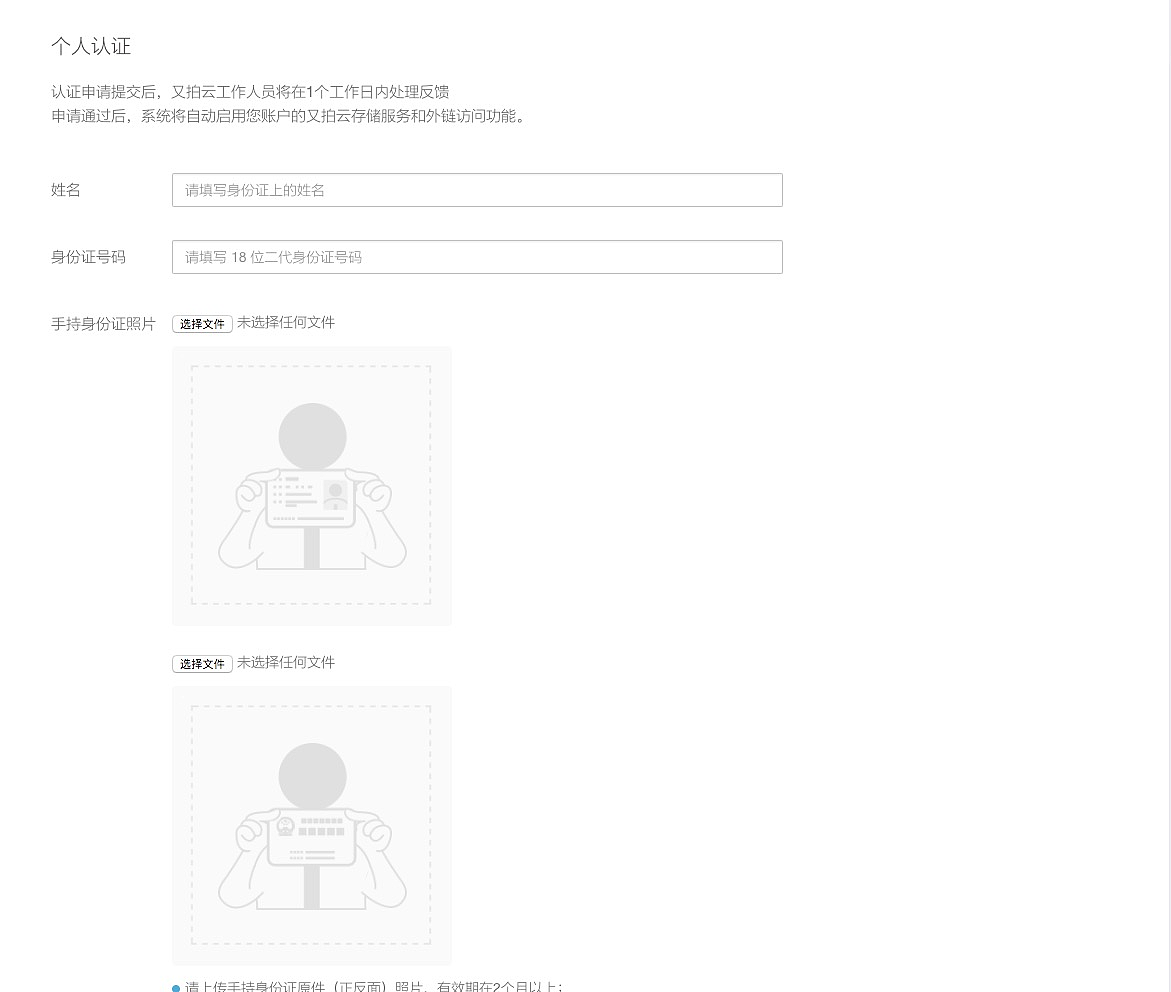
Task: Select the front-side ID photo placeholder
Action: point(311,486)
